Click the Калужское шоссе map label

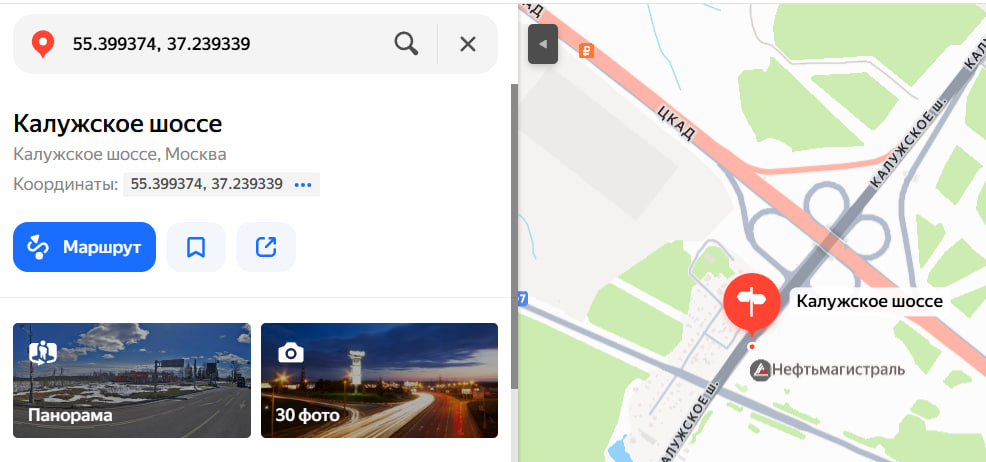[870, 301]
